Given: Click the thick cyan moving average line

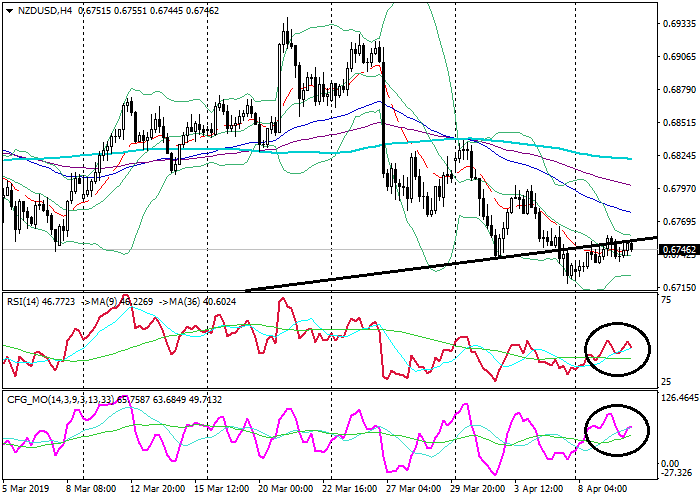Looking at the screenshot, I should click(300, 149).
